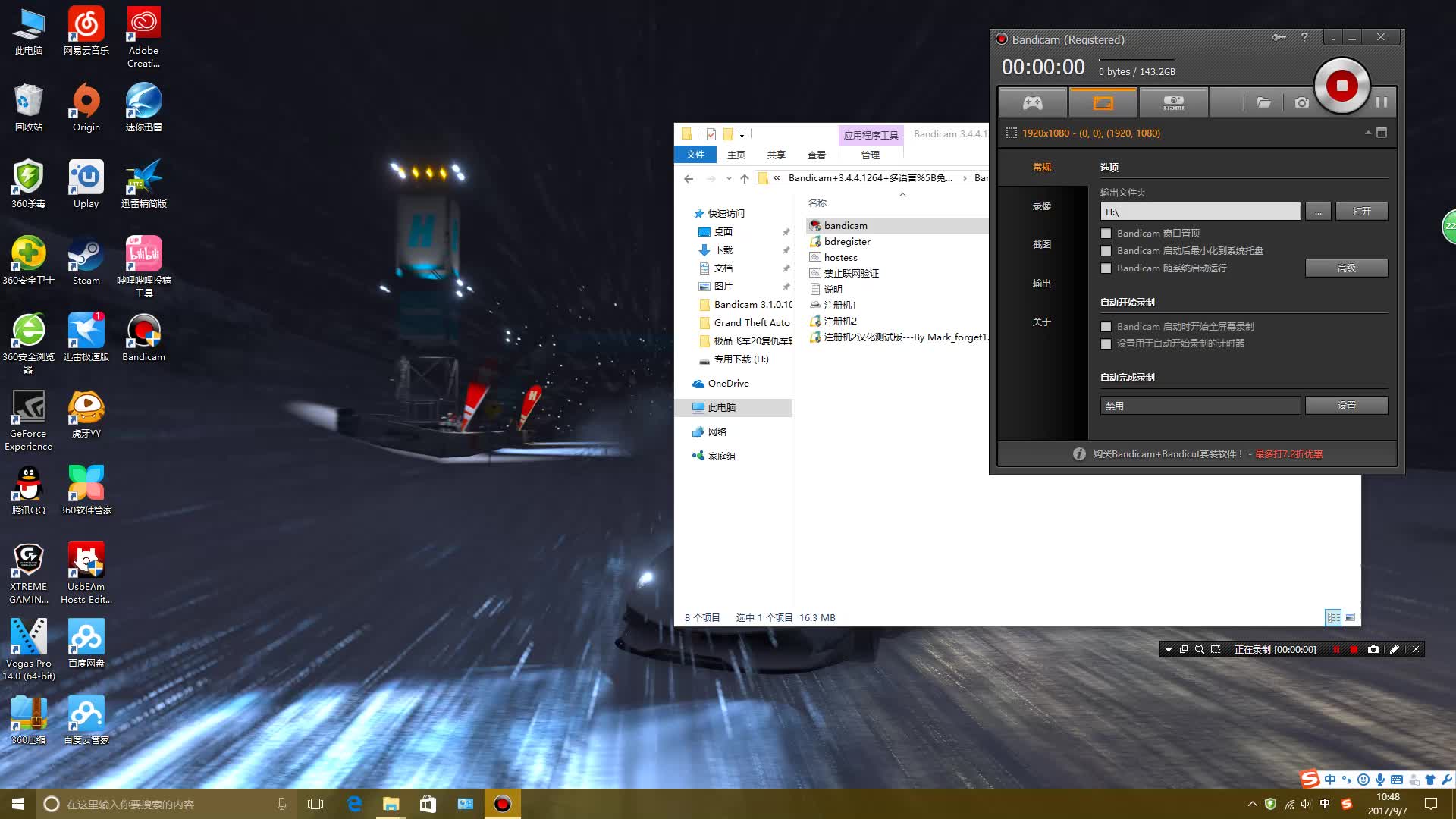Toggle the fullscreen window icon next to resolution
Viewport: 1456px width, 819px height.
(x=1382, y=133)
